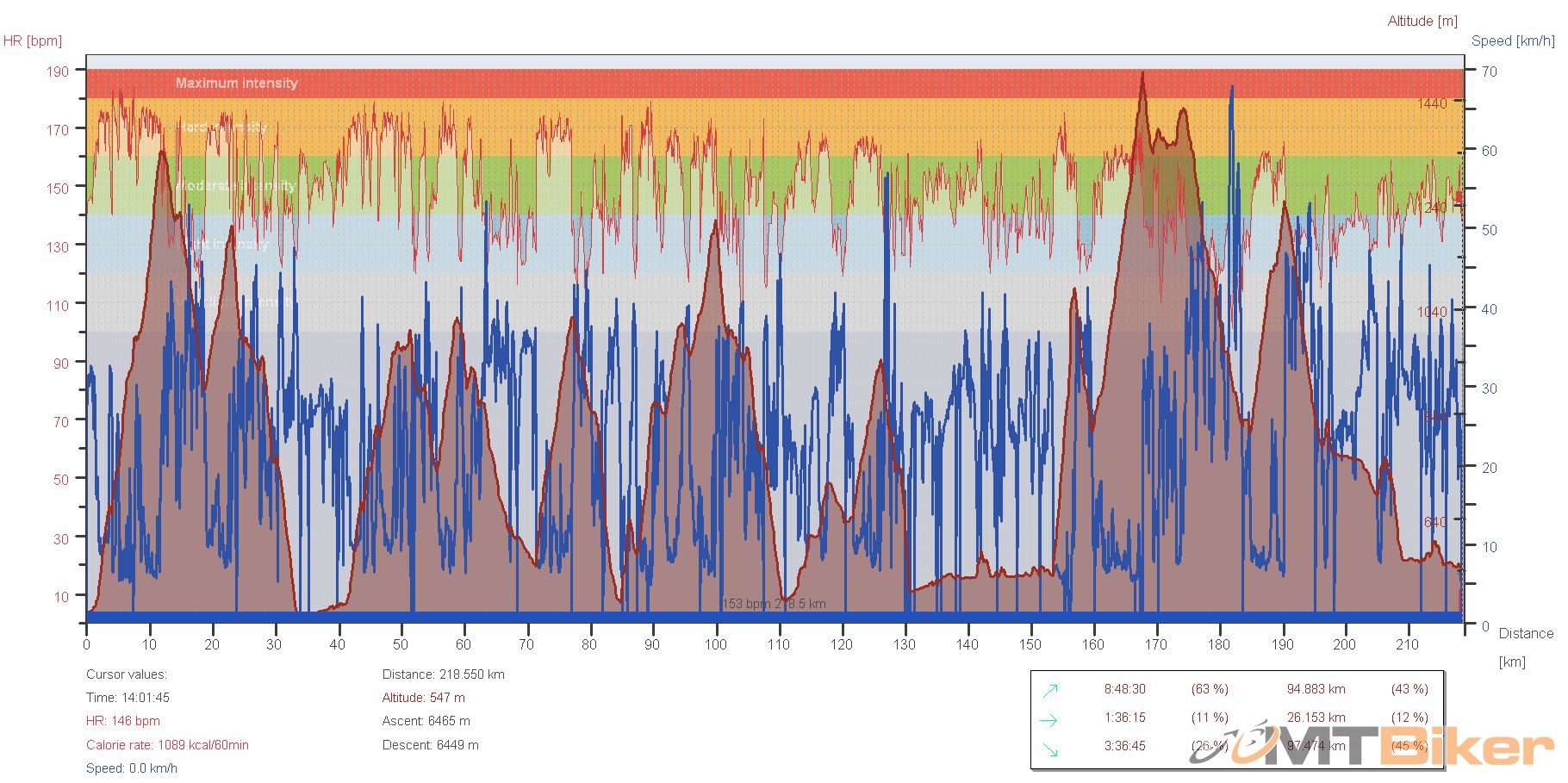This screenshot has height=783, width=1568.
Task: Click the uphill time 8:48:30 value
Action: tap(1124, 689)
